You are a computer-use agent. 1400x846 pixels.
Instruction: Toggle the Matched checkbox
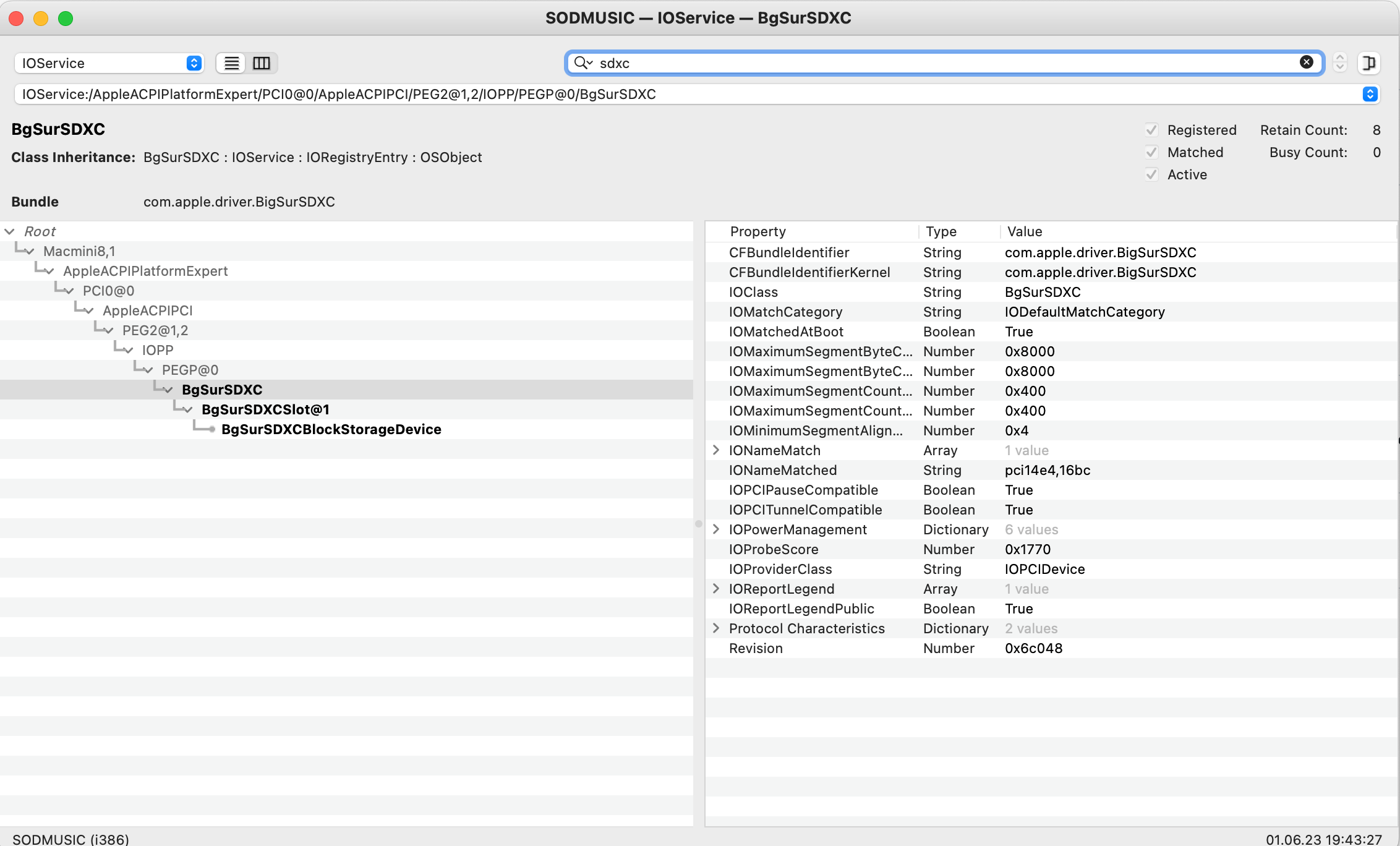(1151, 152)
